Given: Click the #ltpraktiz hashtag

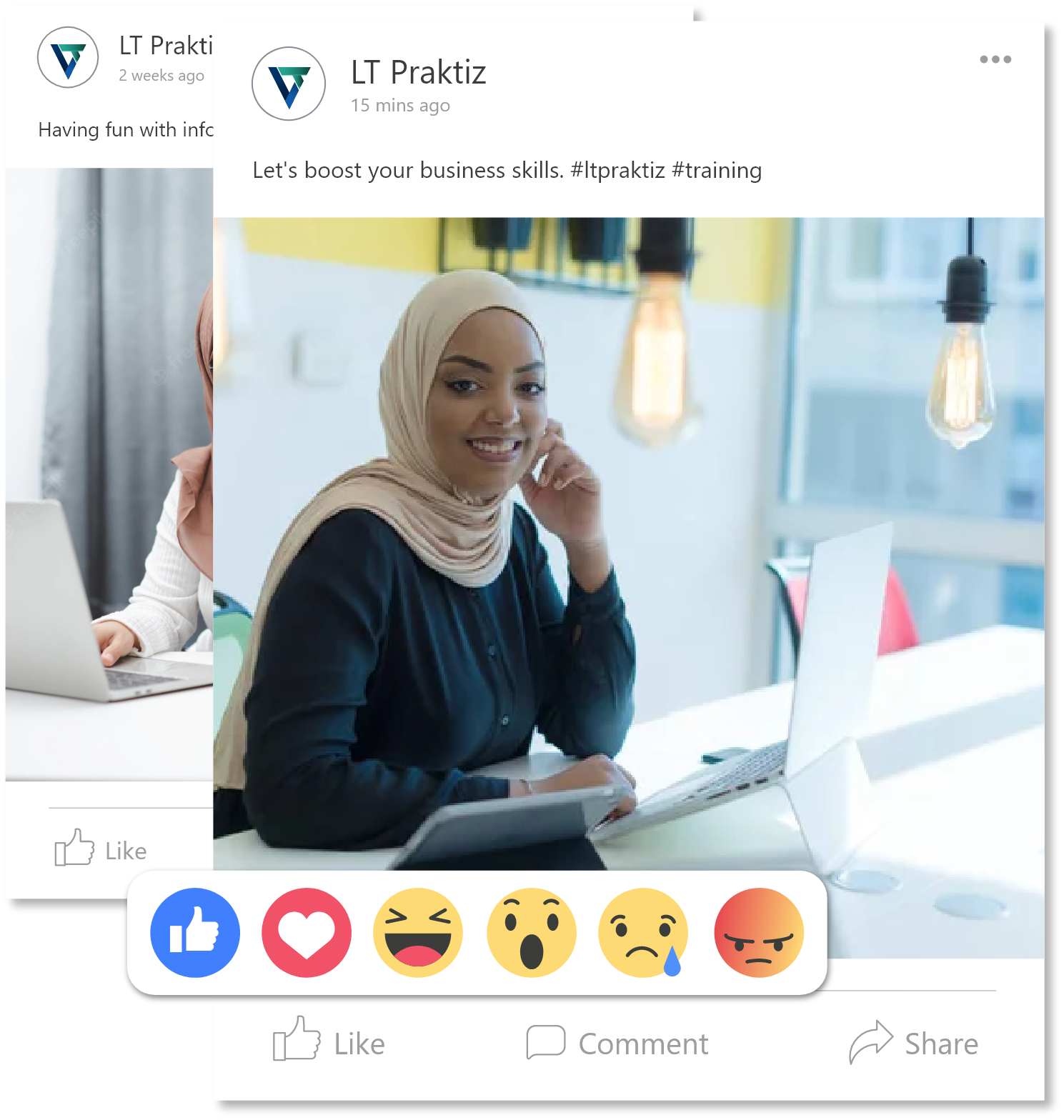Looking at the screenshot, I should tap(617, 170).
